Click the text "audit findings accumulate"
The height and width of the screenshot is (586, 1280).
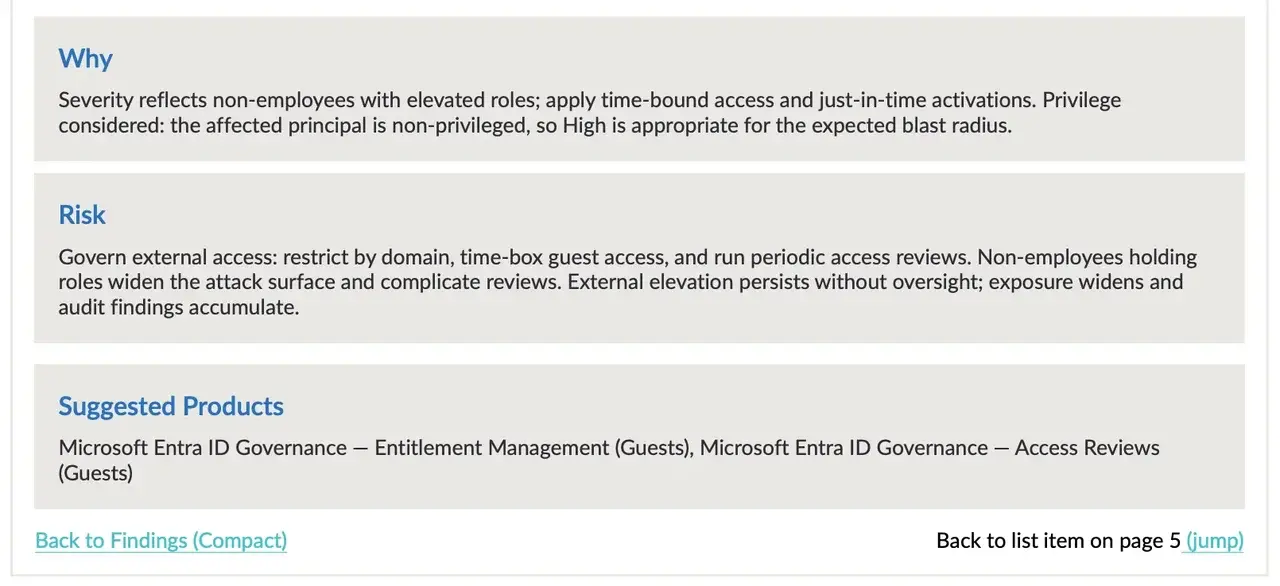(178, 307)
